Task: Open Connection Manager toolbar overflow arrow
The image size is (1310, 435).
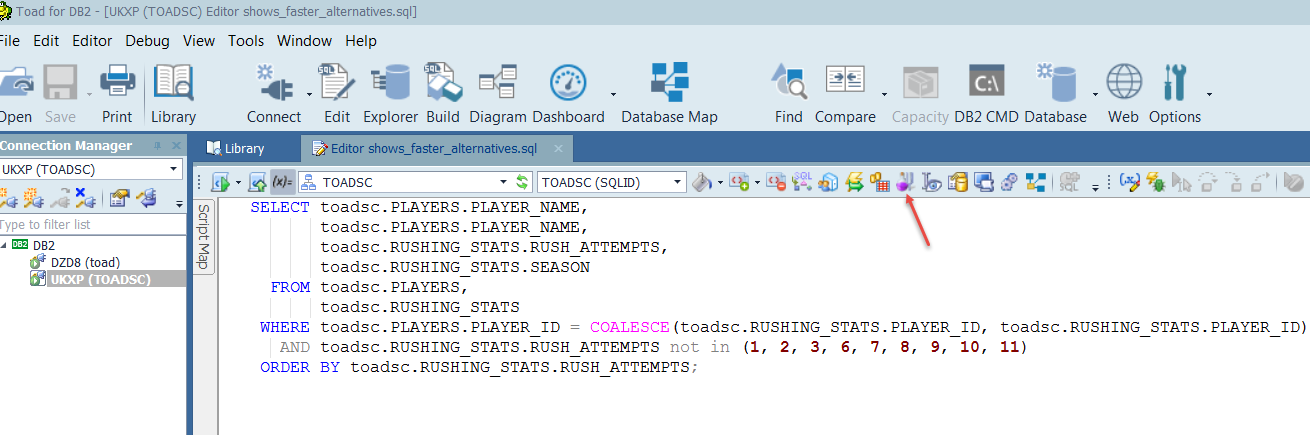Action: point(179,203)
